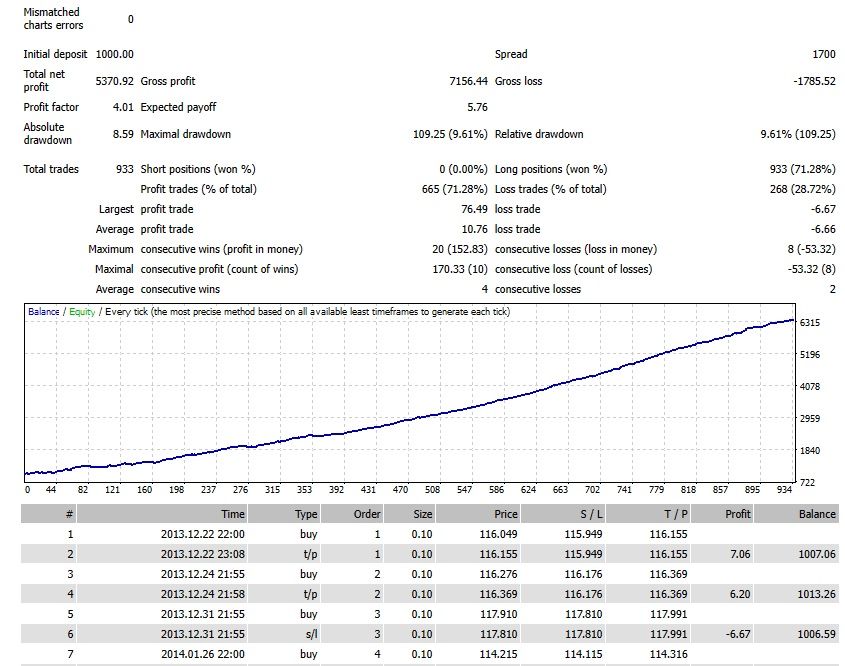Select time cell 2014.01.26 22:00
845x666 pixels.
point(203,654)
